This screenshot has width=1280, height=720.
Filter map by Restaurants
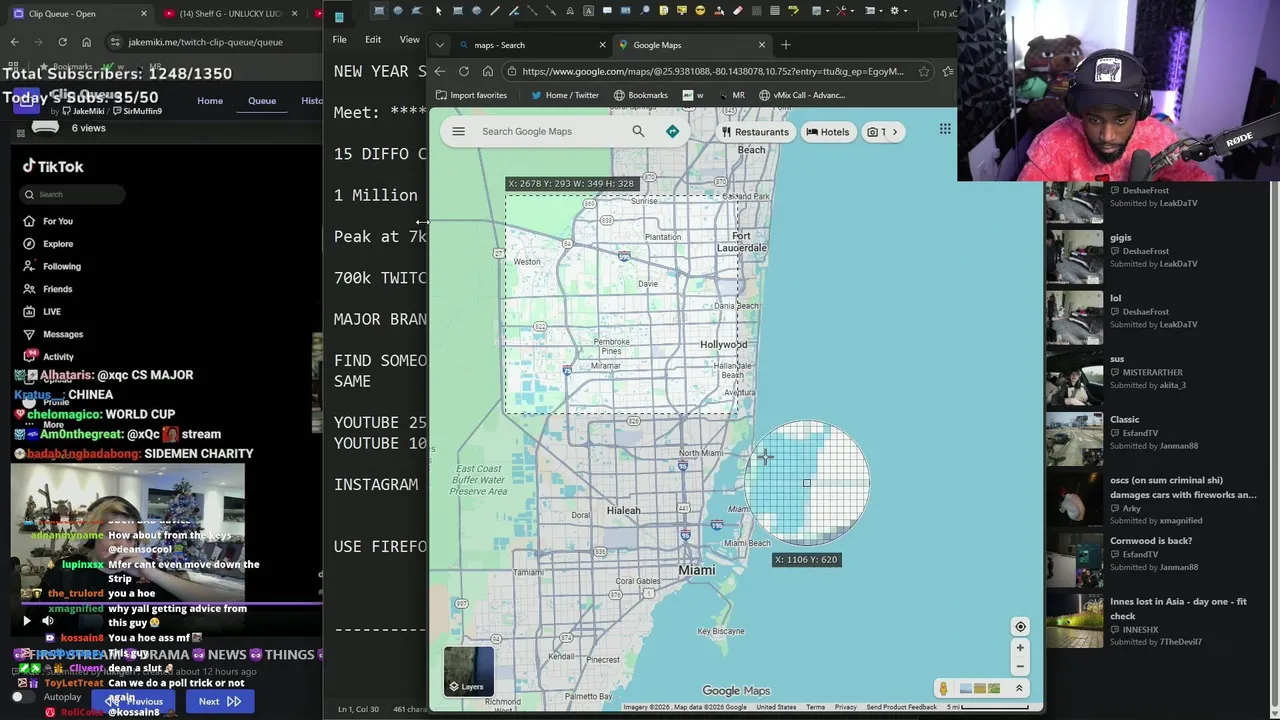(x=755, y=132)
